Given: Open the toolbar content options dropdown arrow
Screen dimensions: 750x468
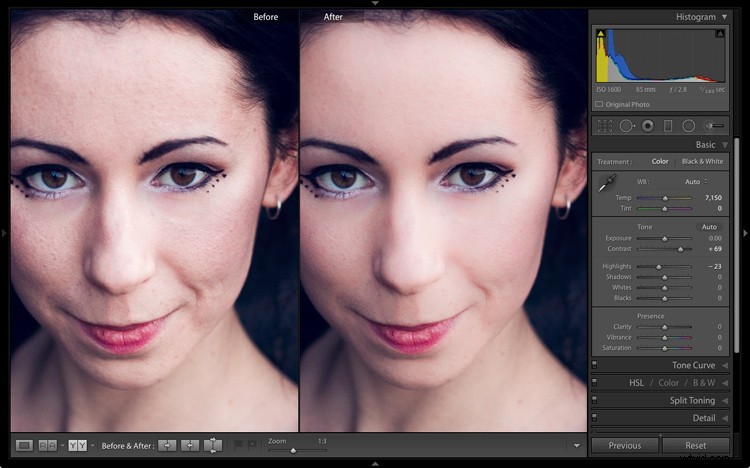Looking at the screenshot, I should [577, 446].
